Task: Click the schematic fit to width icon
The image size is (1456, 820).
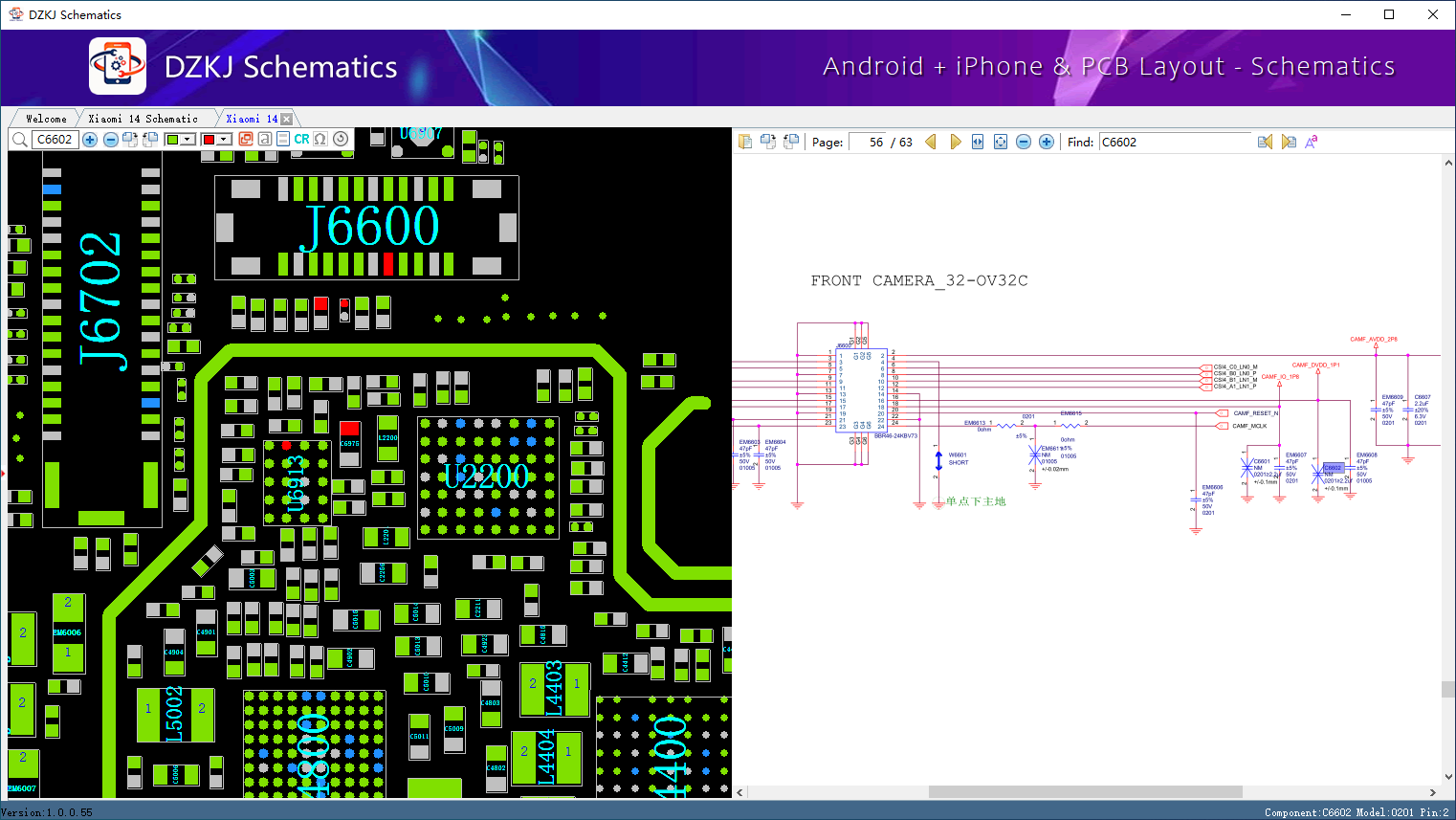Action: pos(978,142)
